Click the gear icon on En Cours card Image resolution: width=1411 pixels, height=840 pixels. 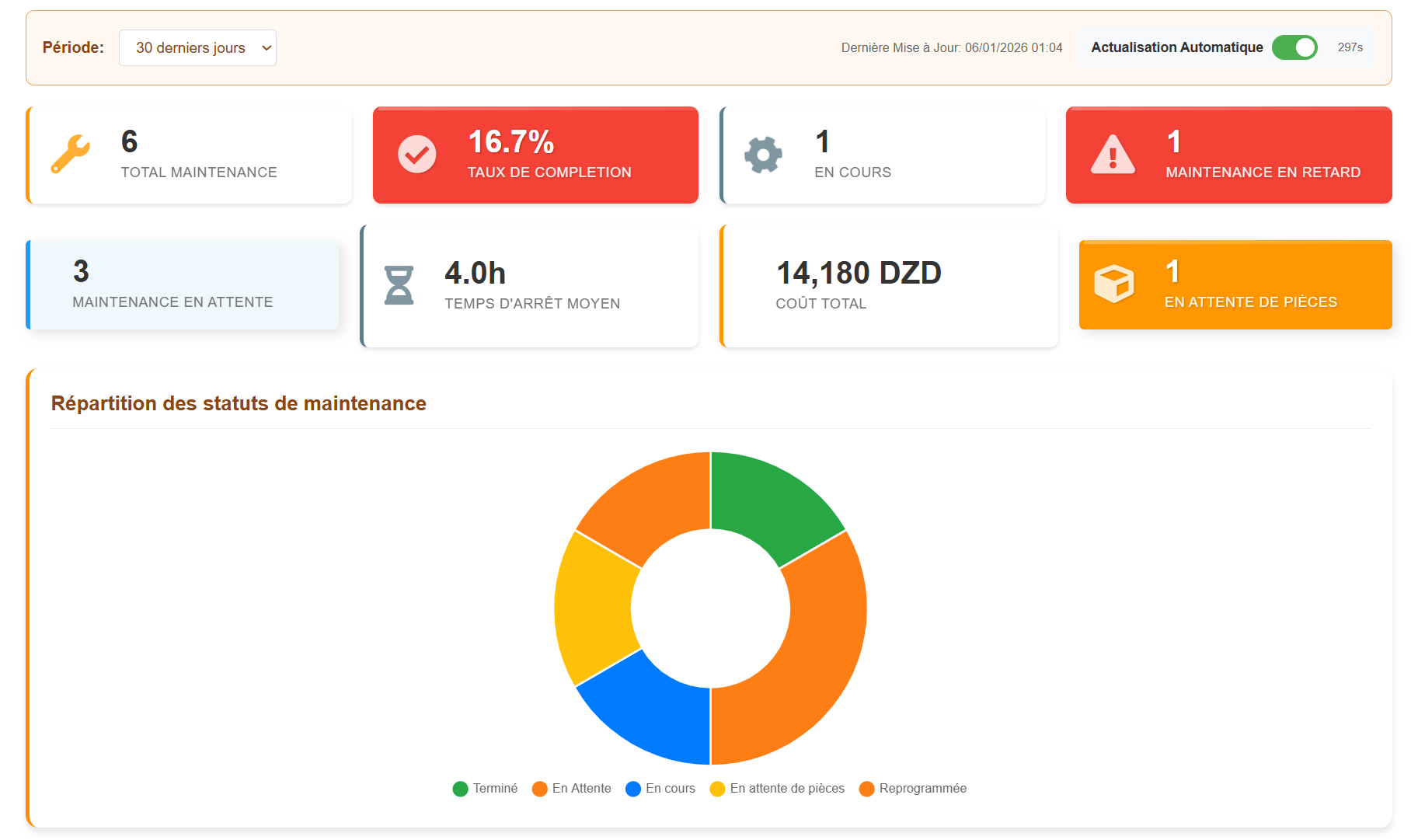pos(763,155)
